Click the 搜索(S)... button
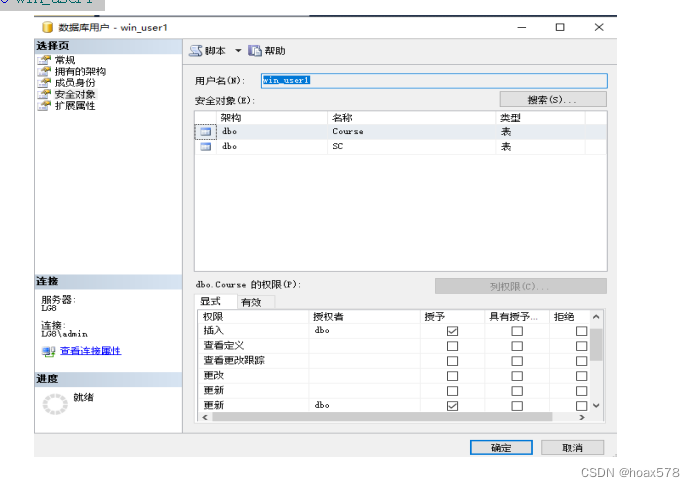Image resolution: width=695 pixels, height=487 pixels. coord(553,100)
